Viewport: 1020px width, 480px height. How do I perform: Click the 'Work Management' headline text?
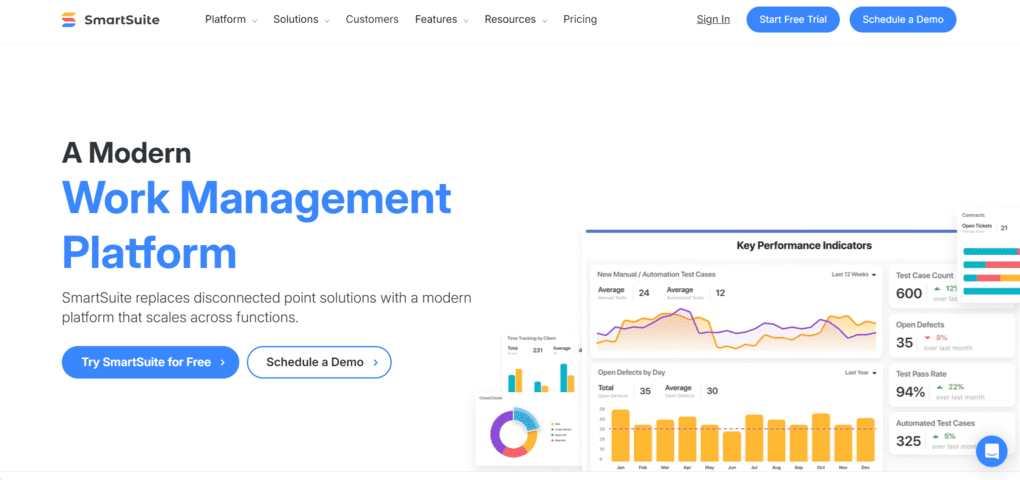[x=256, y=198]
